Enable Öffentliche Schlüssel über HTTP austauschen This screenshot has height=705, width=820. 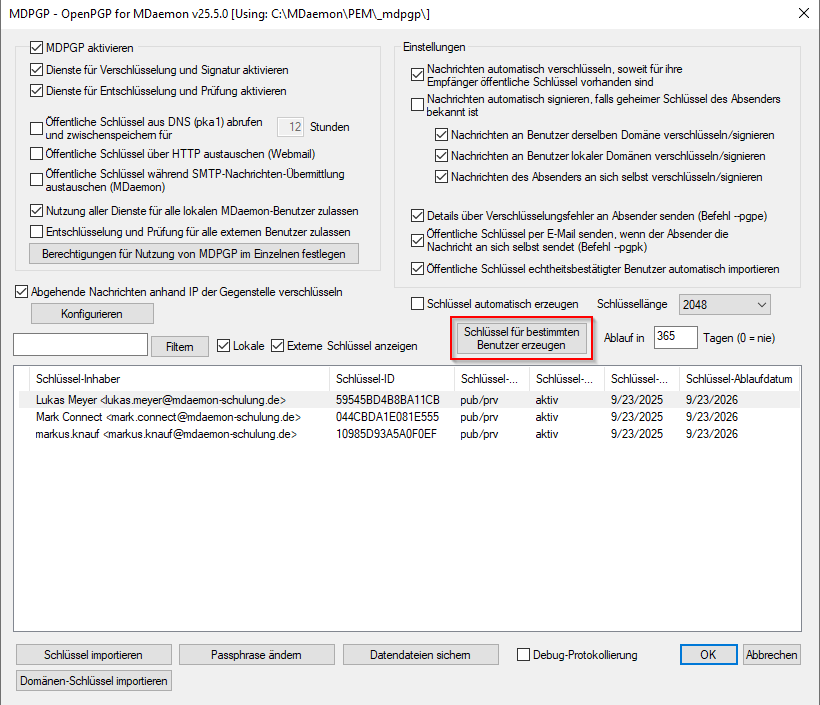[38, 153]
